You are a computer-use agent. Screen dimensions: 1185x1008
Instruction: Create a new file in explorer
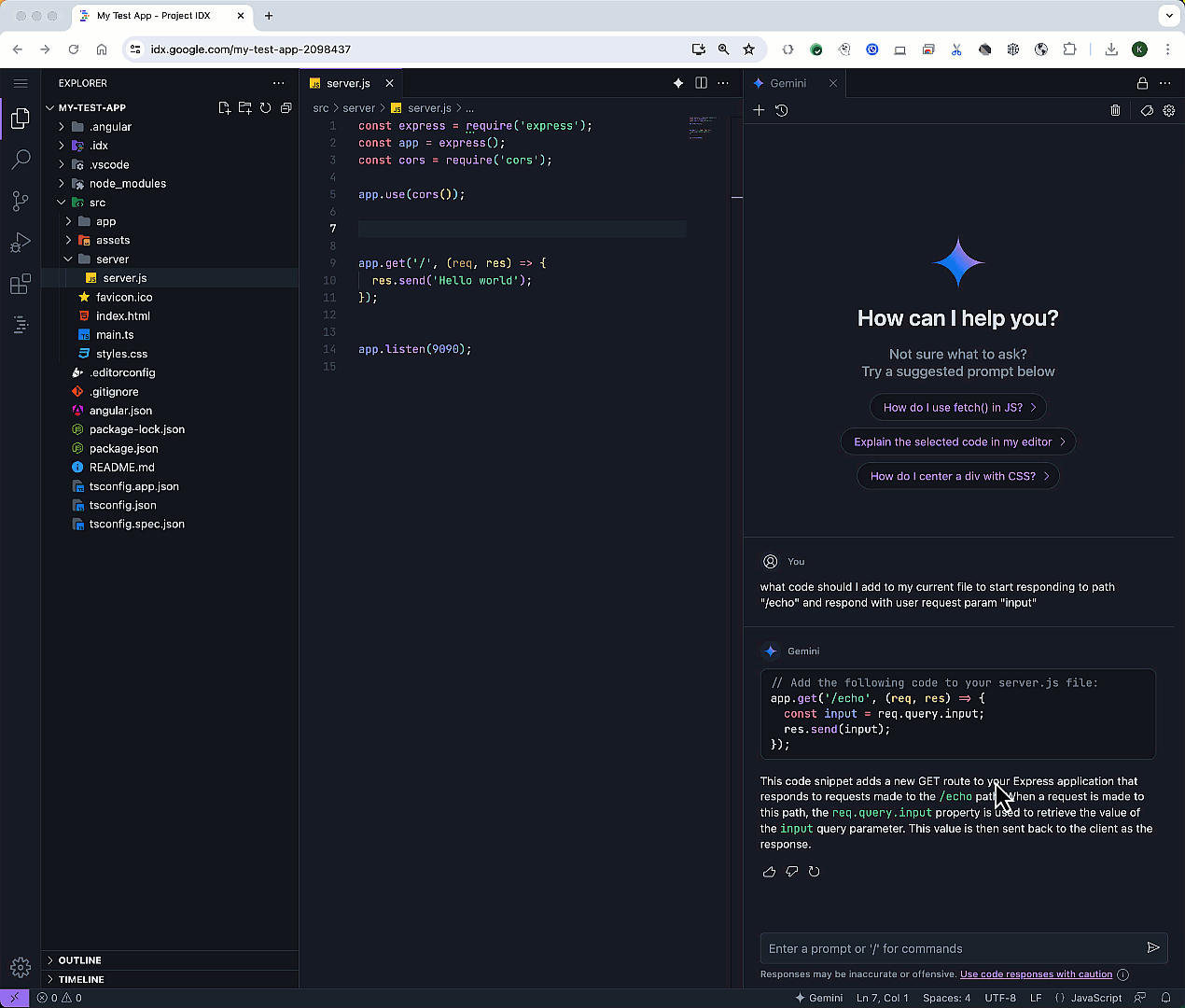[x=224, y=108]
